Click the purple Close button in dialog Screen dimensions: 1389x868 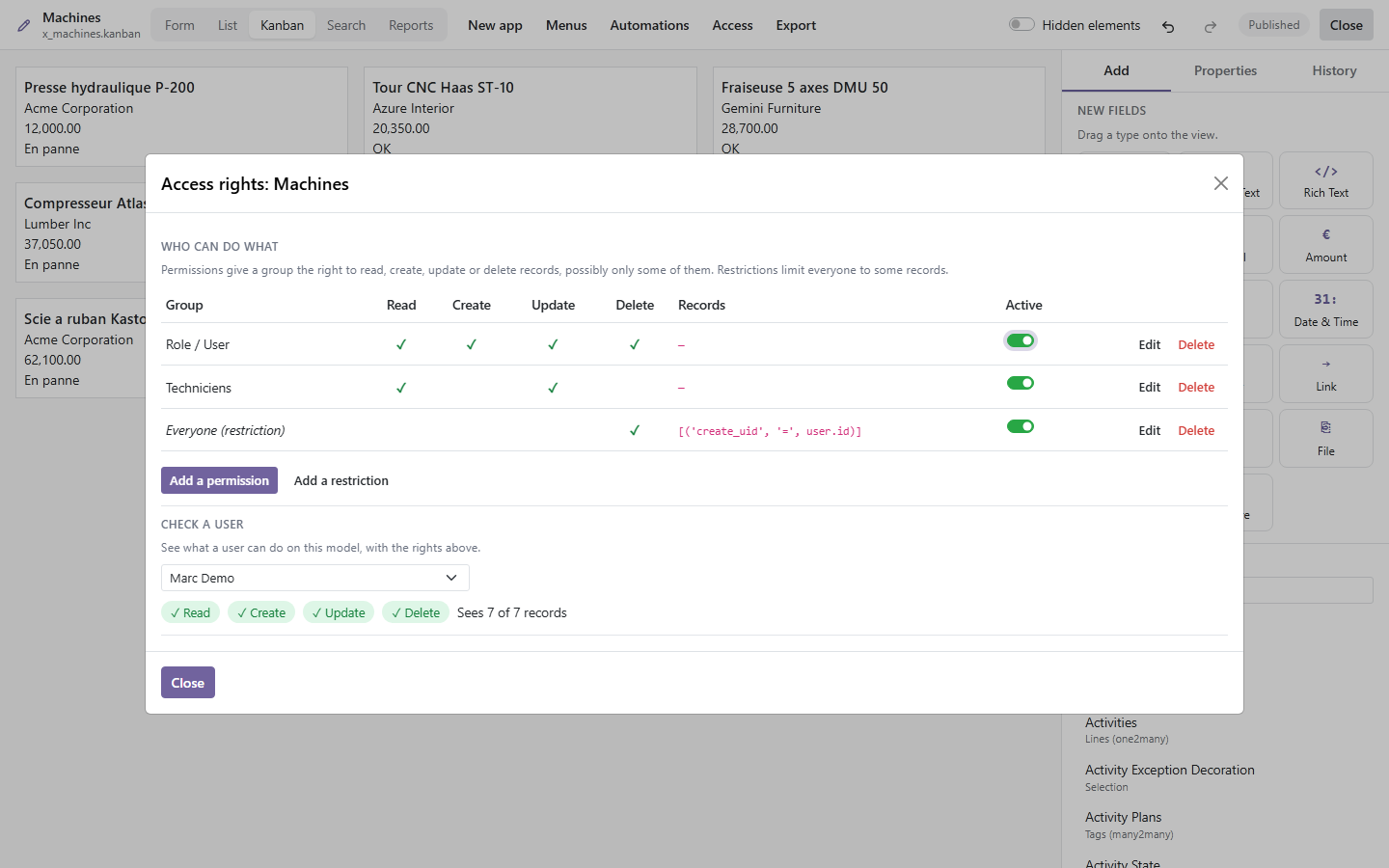coord(188,683)
